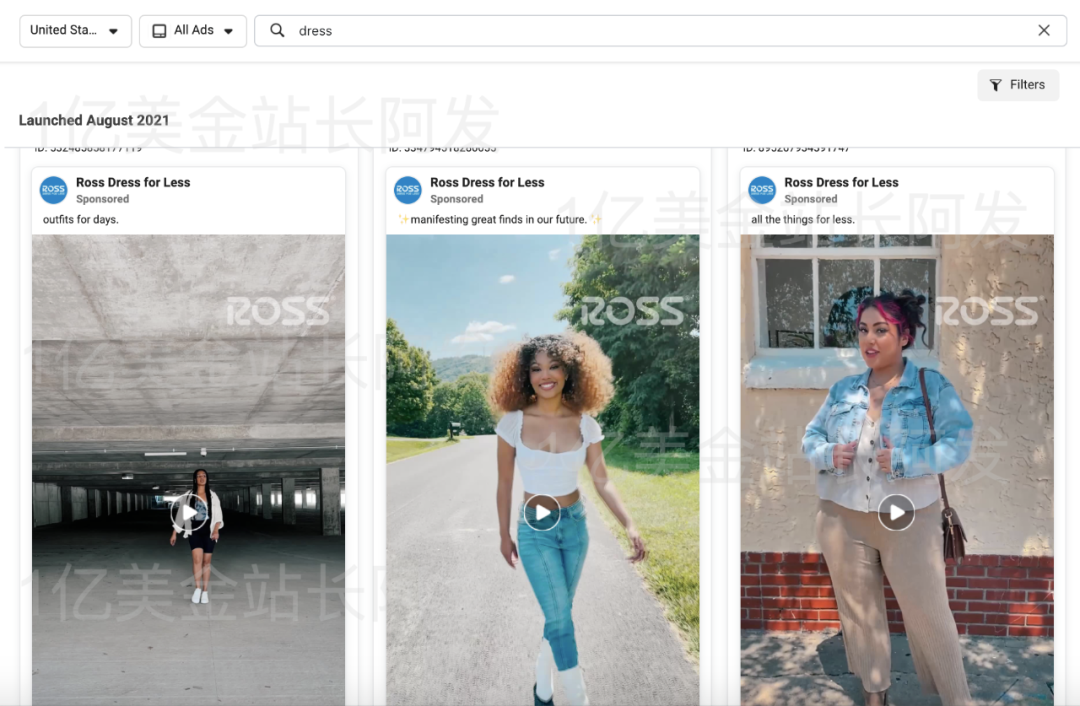
Task: Click the All Ads screen icon
Action: pyautogui.click(x=159, y=31)
